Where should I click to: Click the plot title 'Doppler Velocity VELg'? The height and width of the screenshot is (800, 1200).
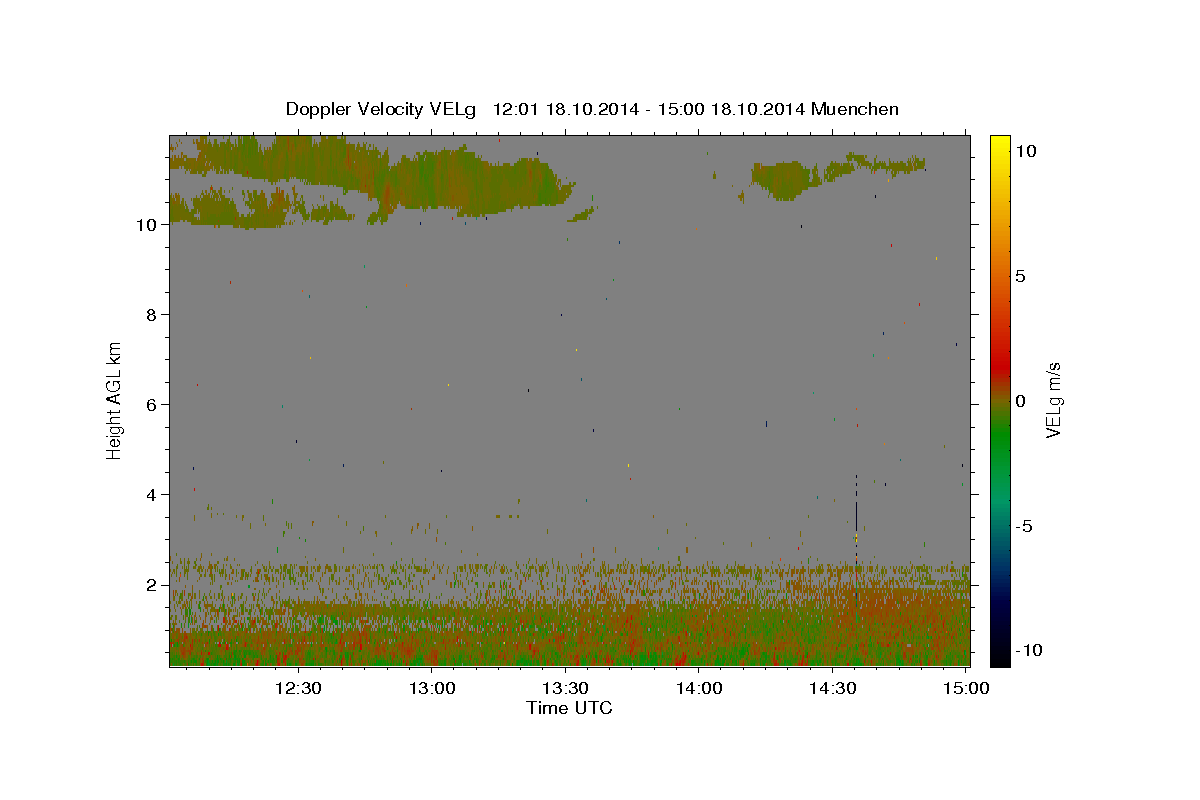(383, 109)
